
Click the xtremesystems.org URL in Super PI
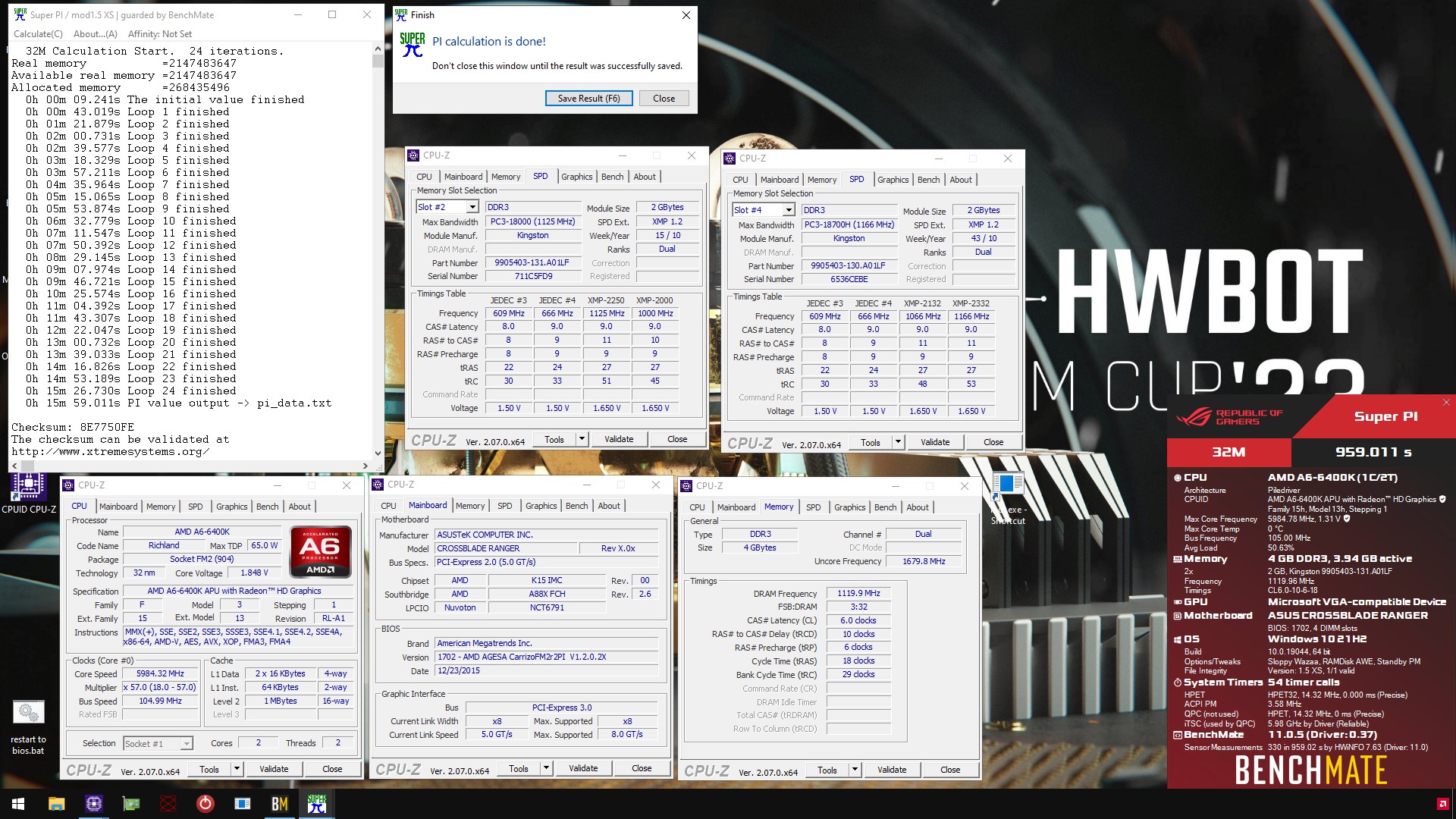click(x=111, y=452)
